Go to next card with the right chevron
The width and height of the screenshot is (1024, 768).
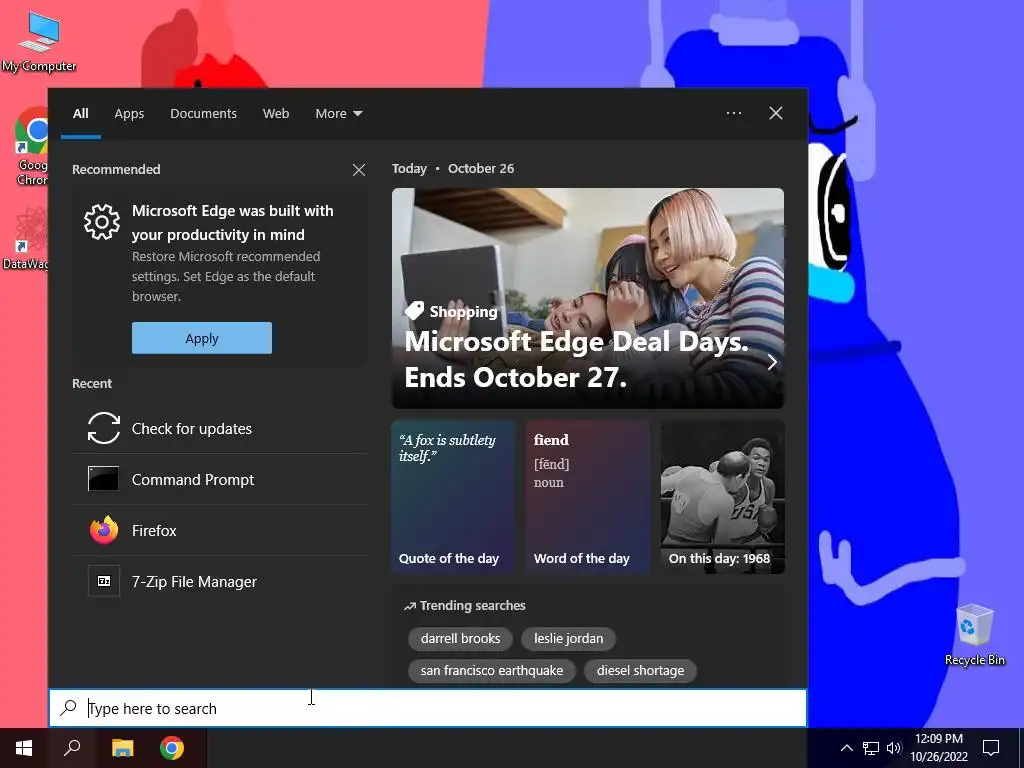pyautogui.click(x=772, y=362)
